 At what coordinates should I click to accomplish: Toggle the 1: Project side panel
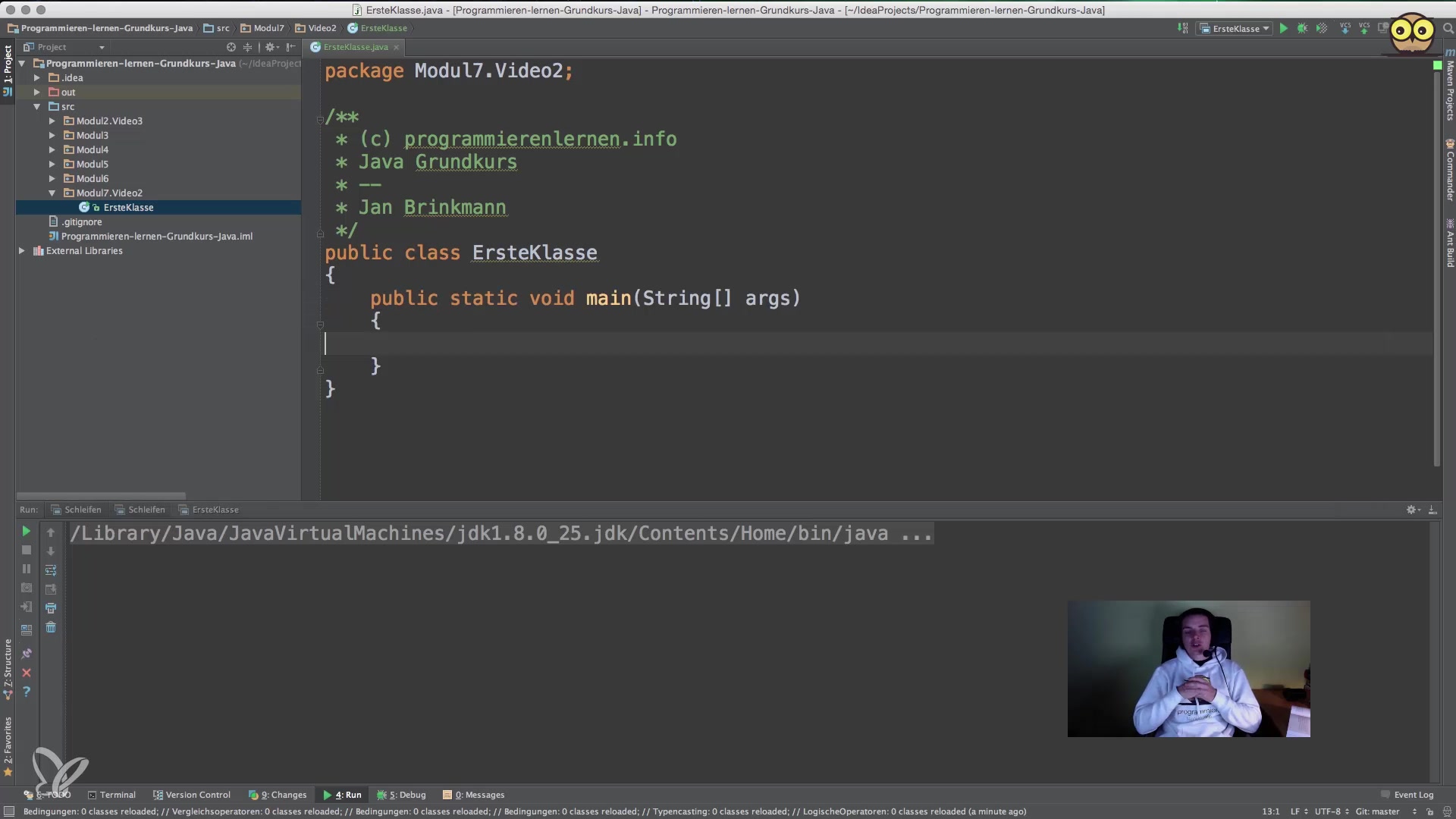pos(8,64)
